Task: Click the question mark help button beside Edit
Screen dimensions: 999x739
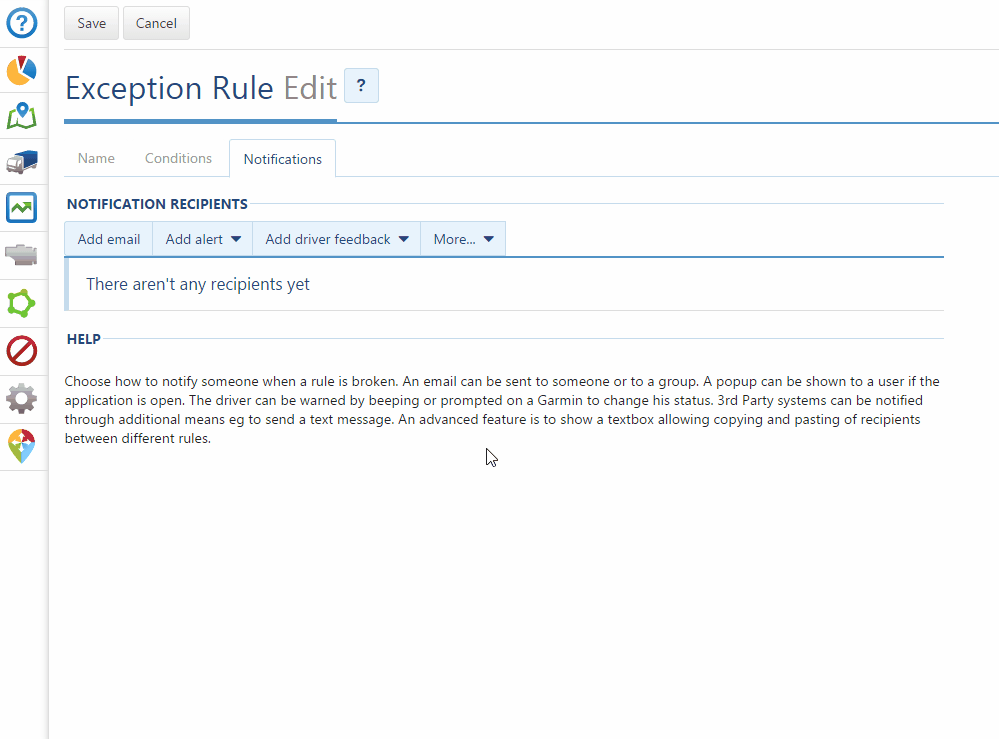Action: [x=361, y=86]
